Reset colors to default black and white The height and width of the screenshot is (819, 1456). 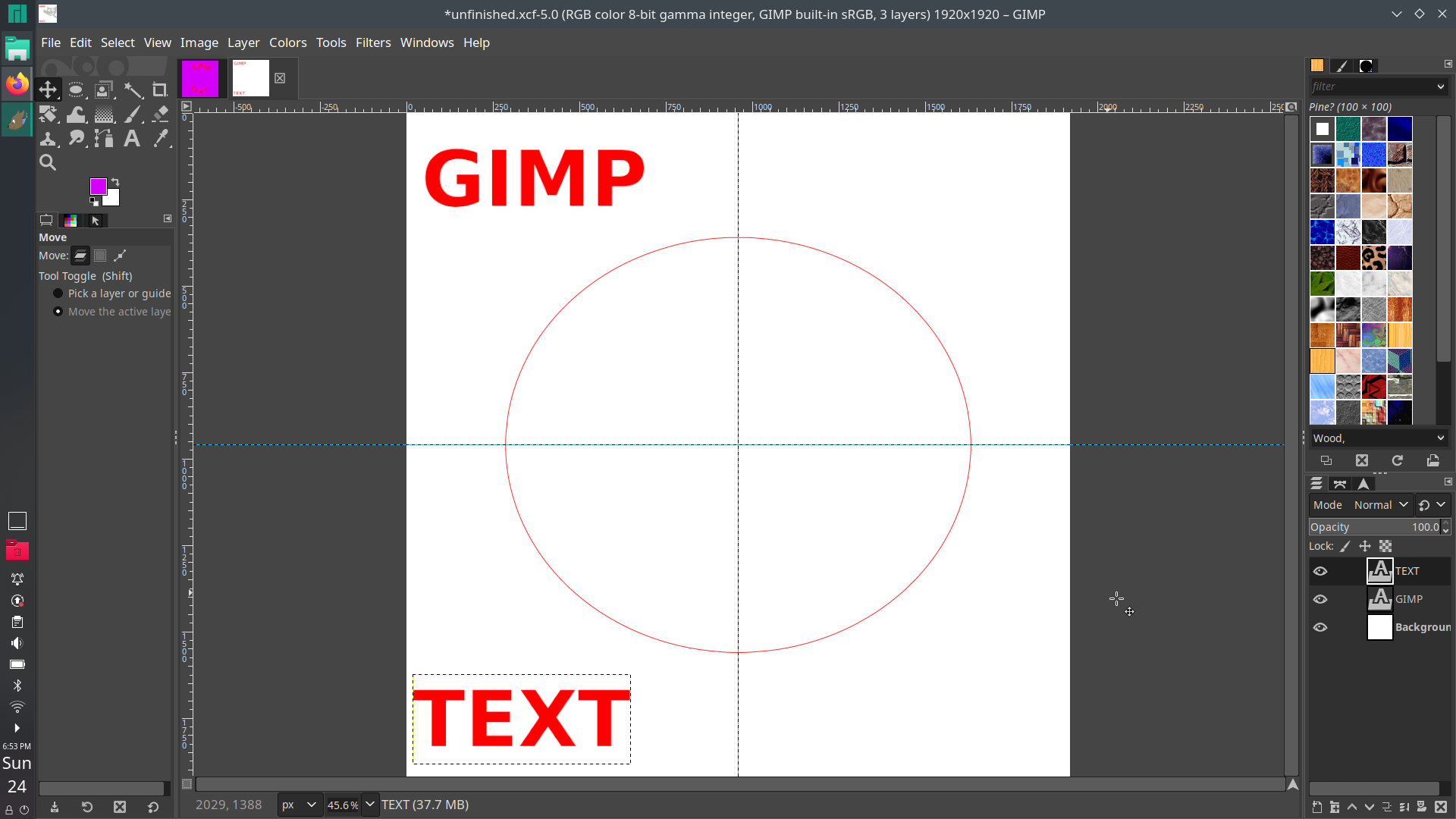click(94, 202)
